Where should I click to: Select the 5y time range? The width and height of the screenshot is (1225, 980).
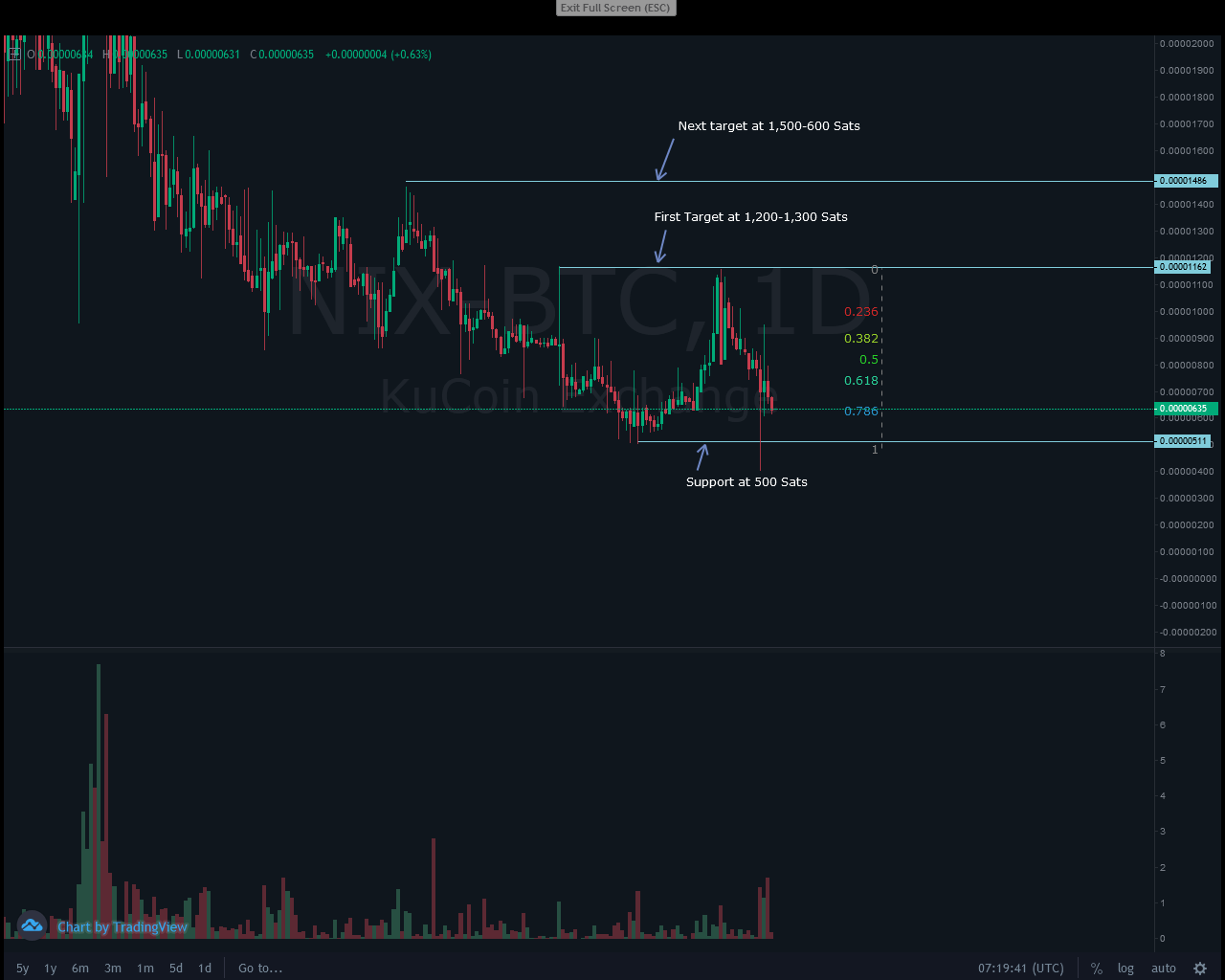click(x=23, y=969)
